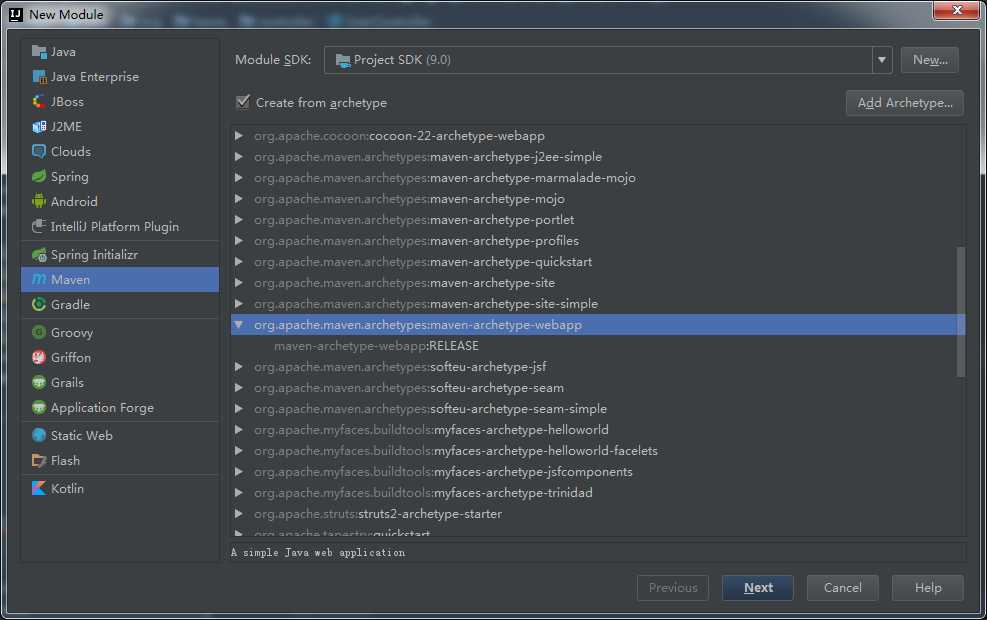The height and width of the screenshot is (620, 987).
Task: Select the Static Web globe icon
Action: click(x=39, y=436)
